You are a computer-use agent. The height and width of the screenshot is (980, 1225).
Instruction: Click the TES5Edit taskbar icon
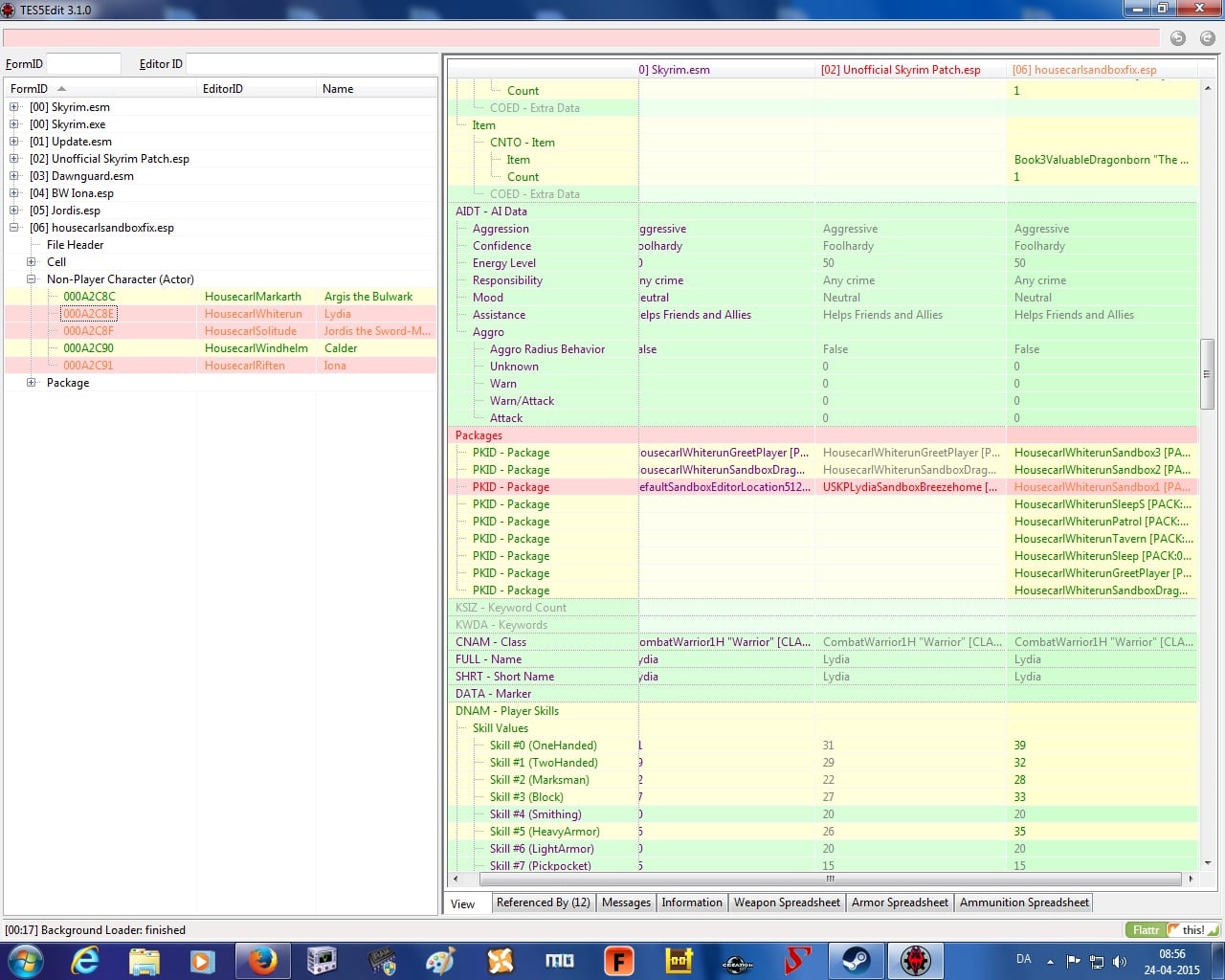[x=915, y=960]
